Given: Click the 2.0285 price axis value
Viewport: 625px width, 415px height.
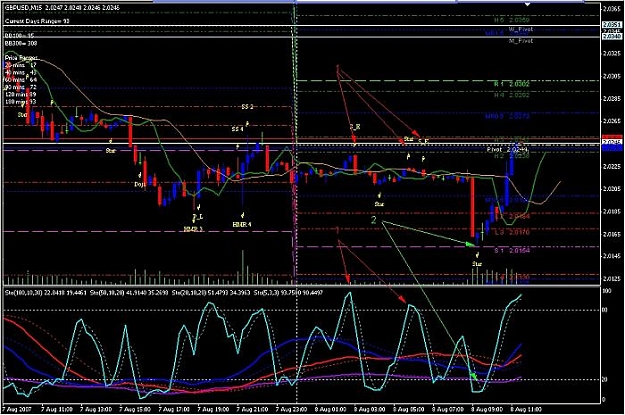Looking at the screenshot, I should pyautogui.click(x=612, y=98).
